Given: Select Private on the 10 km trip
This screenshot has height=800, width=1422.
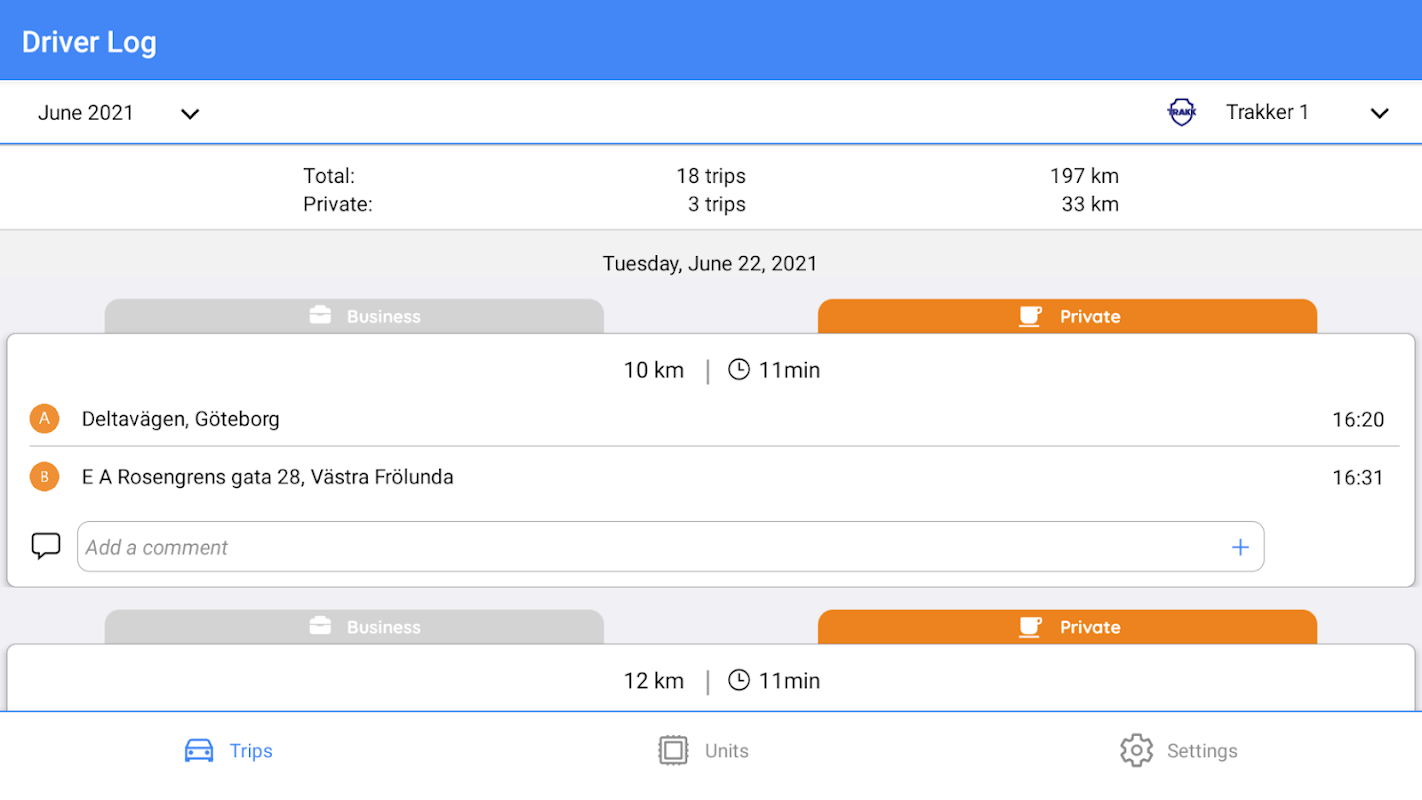Looking at the screenshot, I should pos(1067,316).
